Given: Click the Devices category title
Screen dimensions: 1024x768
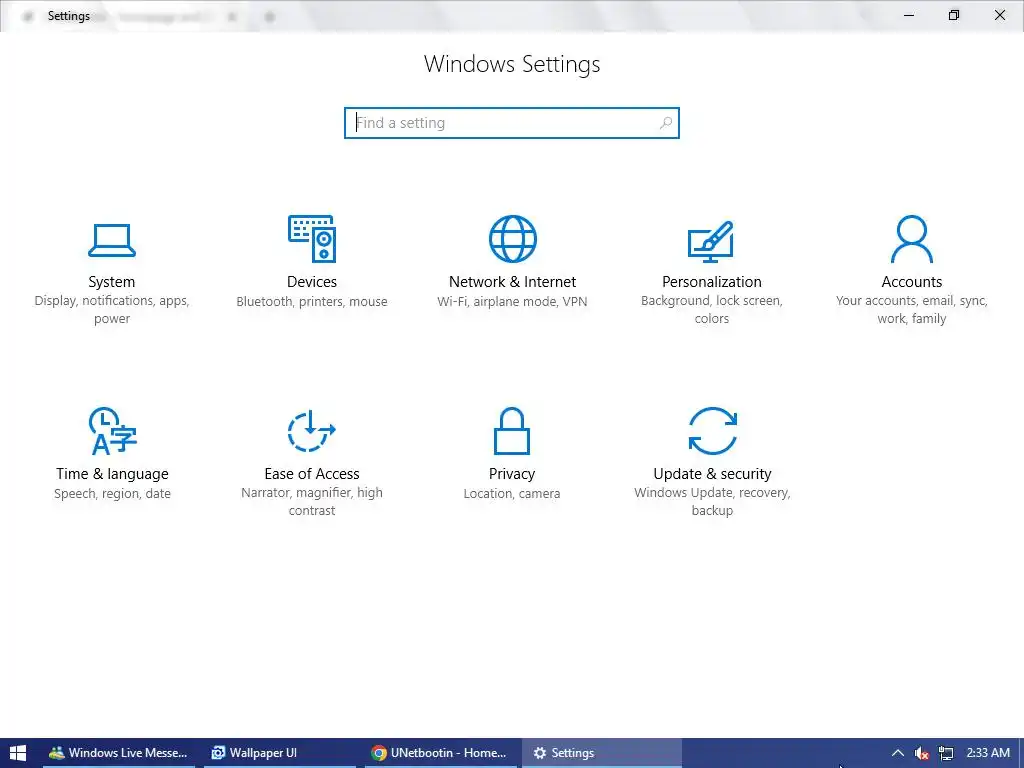Looking at the screenshot, I should coord(312,281).
